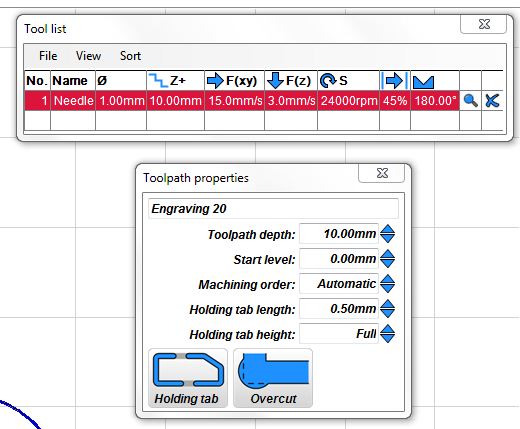Screen dimensions: 520x429
Task: Click the Machining order Automatic field
Action: 339,284
